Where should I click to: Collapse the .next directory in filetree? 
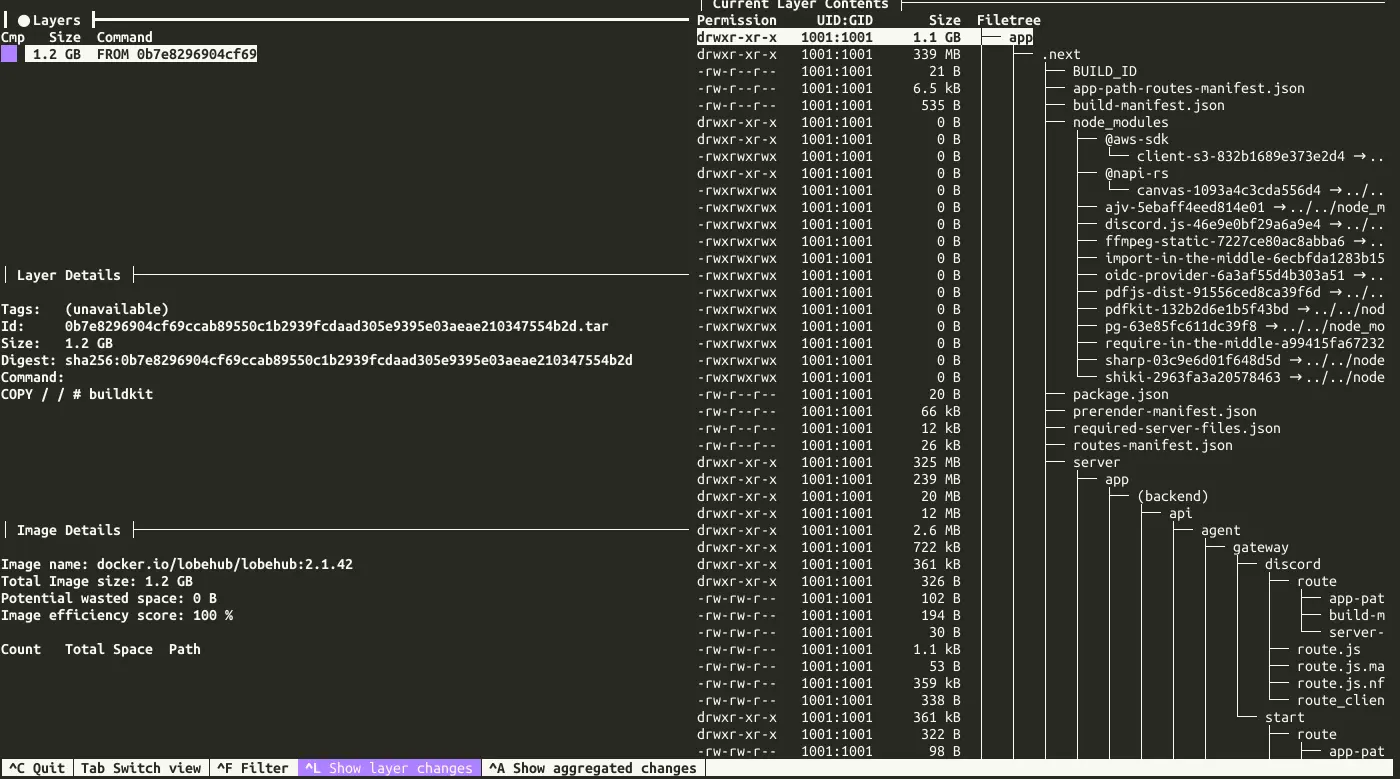click(1061, 55)
